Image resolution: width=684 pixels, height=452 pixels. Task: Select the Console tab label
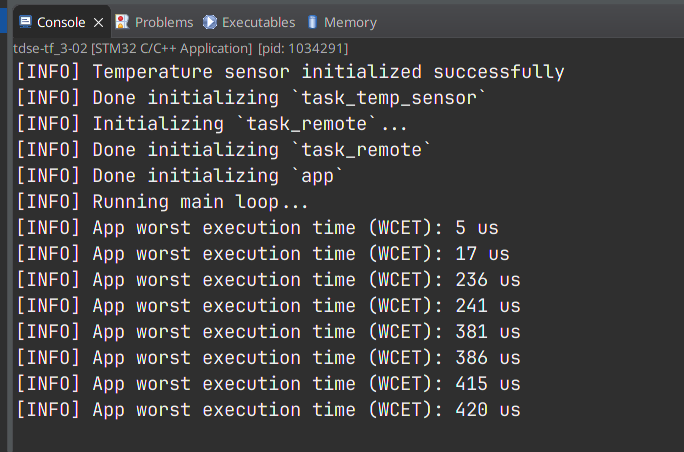coord(61,22)
